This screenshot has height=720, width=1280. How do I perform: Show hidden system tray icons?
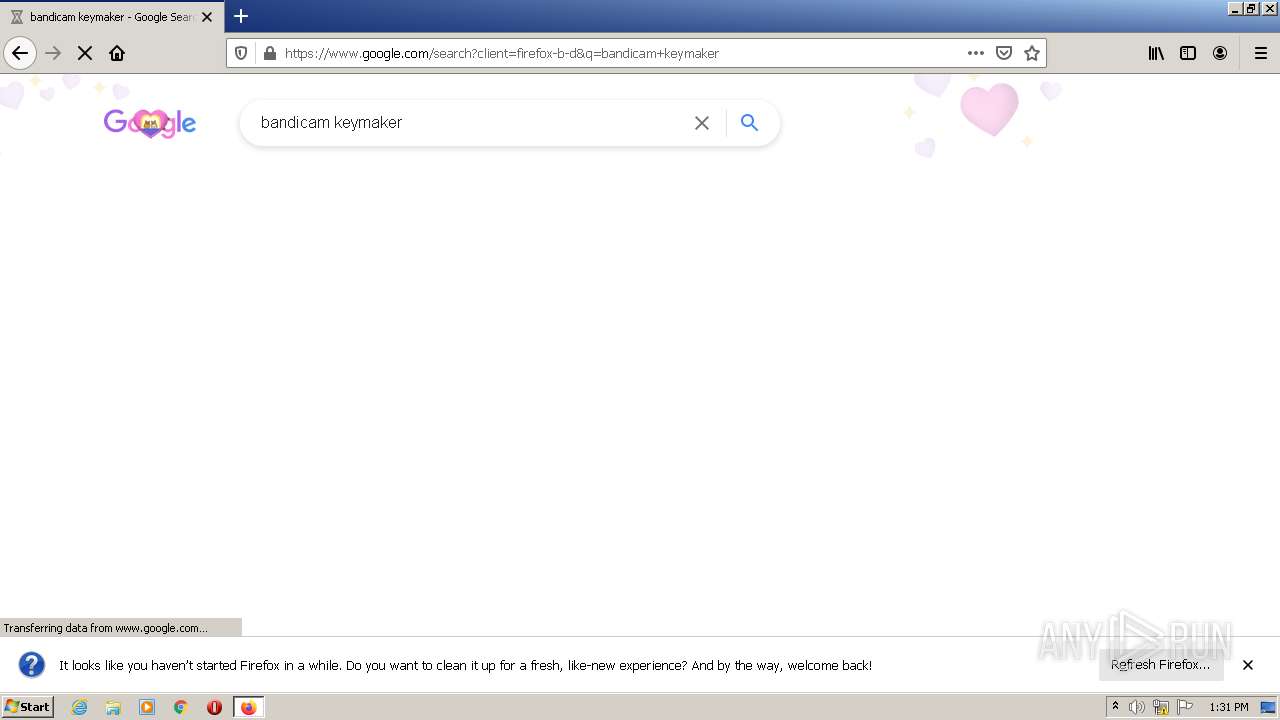point(1115,707)
